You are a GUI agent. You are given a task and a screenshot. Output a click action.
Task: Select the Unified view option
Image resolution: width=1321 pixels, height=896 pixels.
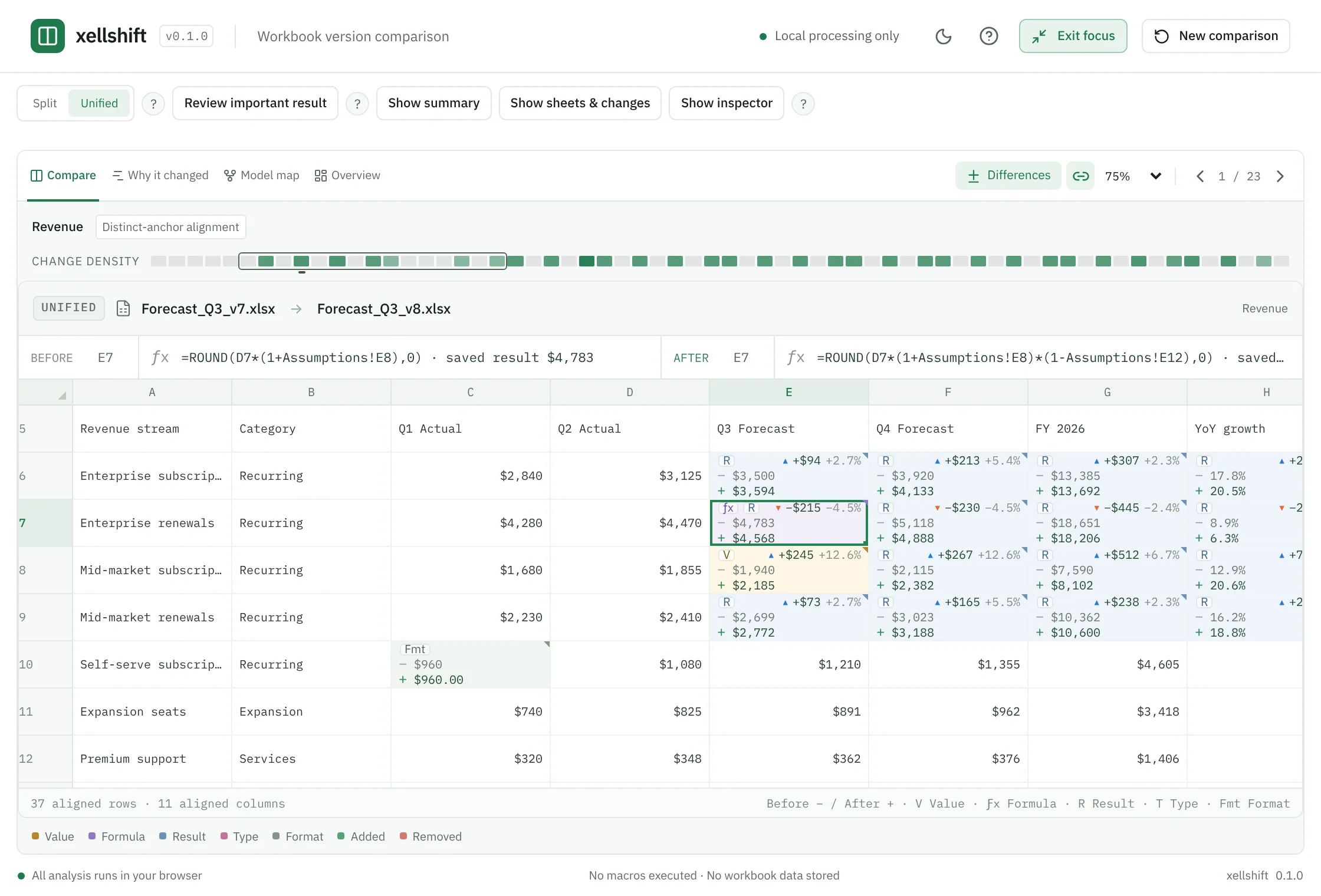[99, 103]
